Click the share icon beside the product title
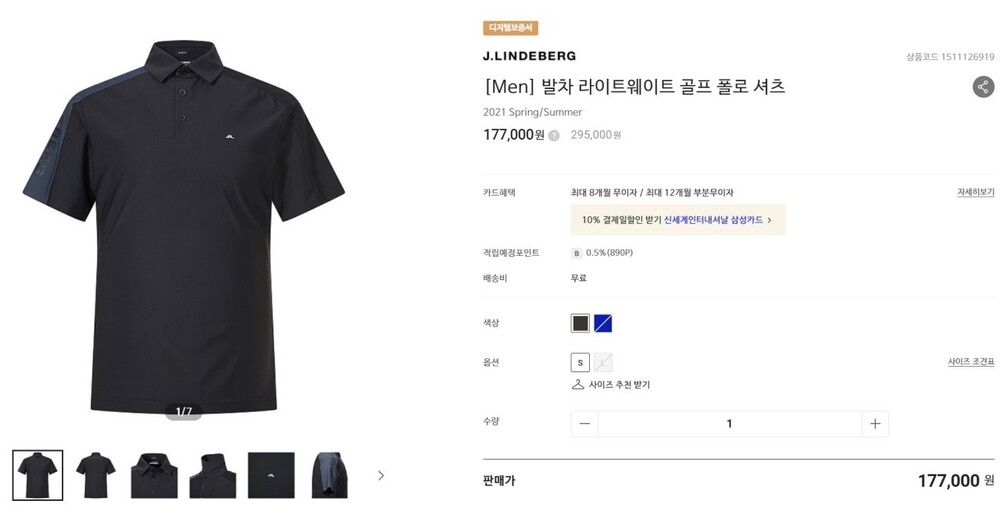1000x515 pixels. [983, 87]
